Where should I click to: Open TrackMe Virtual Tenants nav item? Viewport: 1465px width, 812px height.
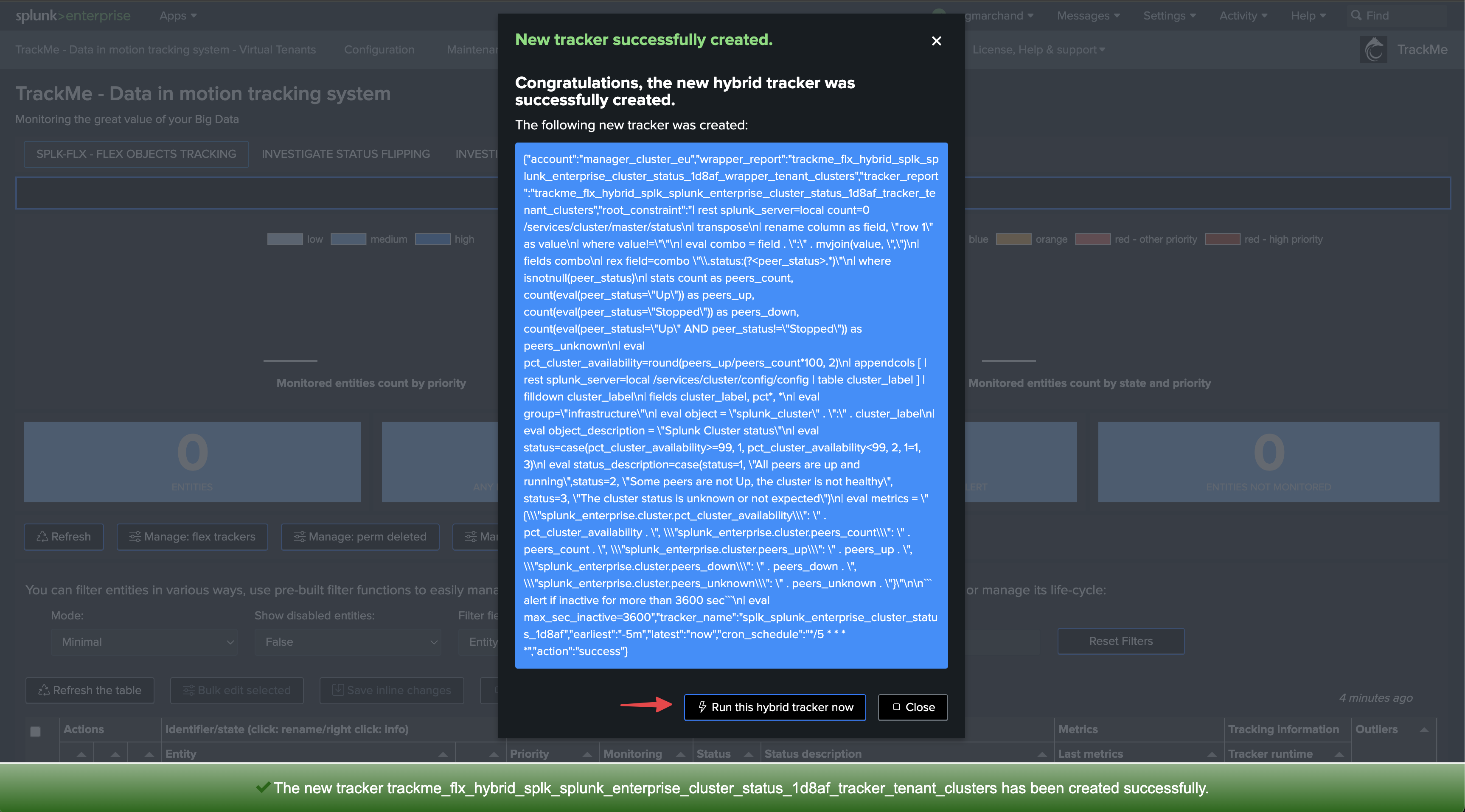coord(166,50)
